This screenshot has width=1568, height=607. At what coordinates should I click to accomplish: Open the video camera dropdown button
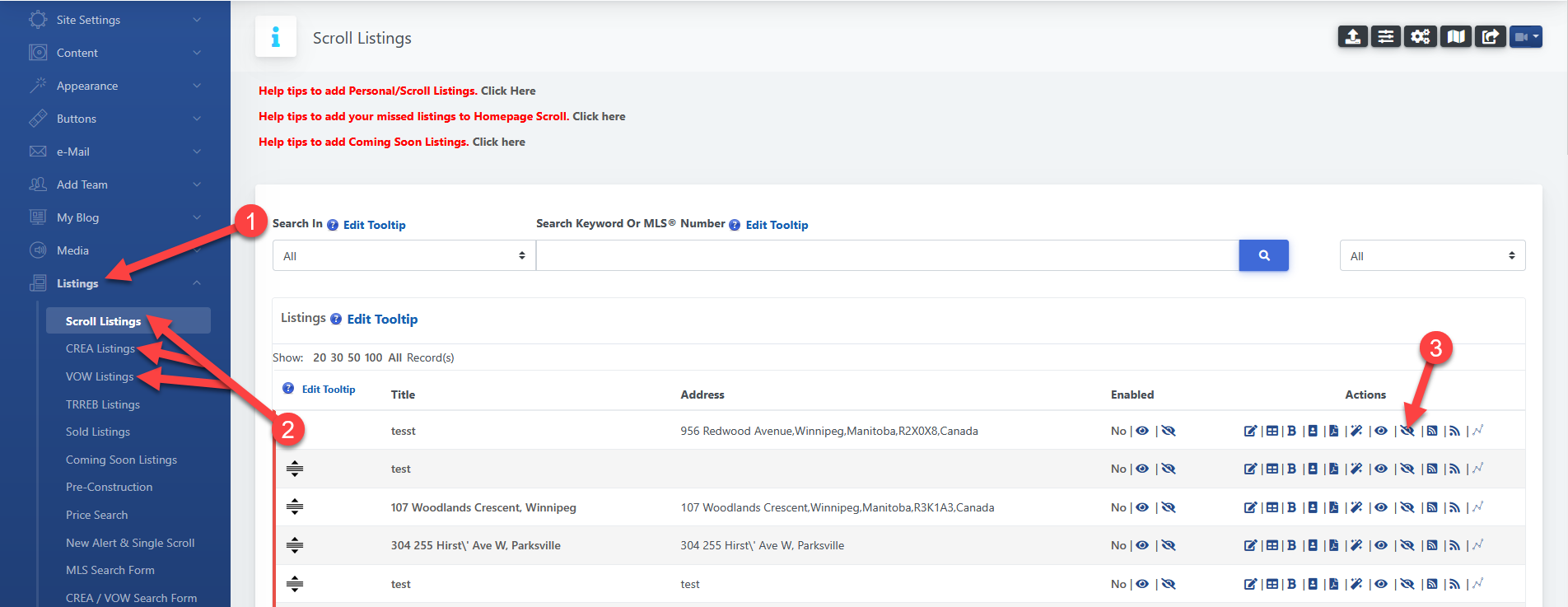(x=1525, y=37)
